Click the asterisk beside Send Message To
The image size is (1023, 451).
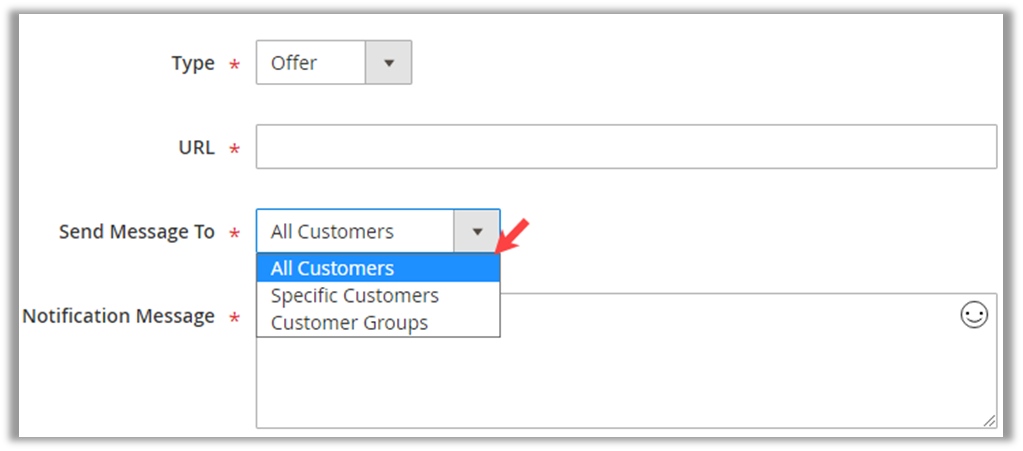pyautogui.click(x=235, y=235)
